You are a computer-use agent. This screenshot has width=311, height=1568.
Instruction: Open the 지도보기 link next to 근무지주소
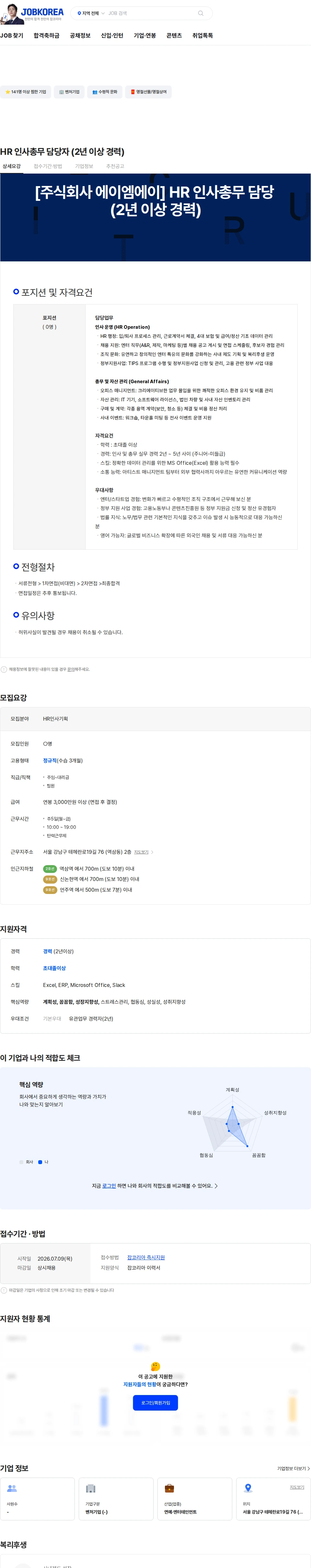pyautogui.click(x=141, y=852)
